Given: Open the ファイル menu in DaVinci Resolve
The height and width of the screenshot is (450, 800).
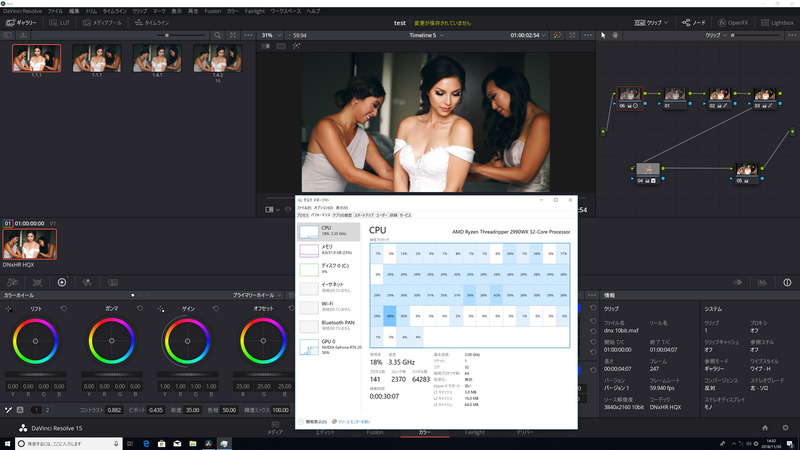Looking at the screenshot, I should click(x=55, y=11).
